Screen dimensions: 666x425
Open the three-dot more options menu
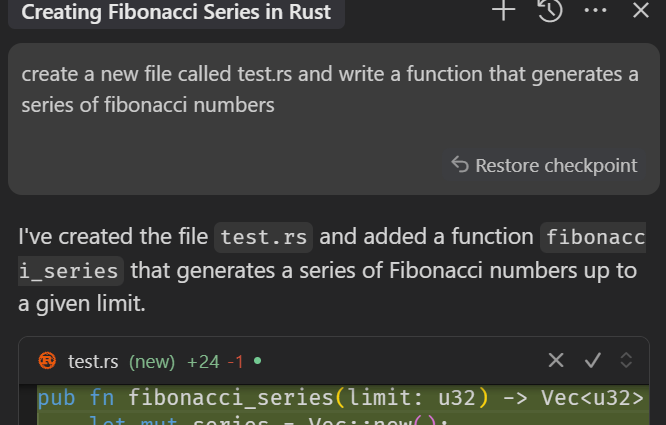tap(595, 11)
